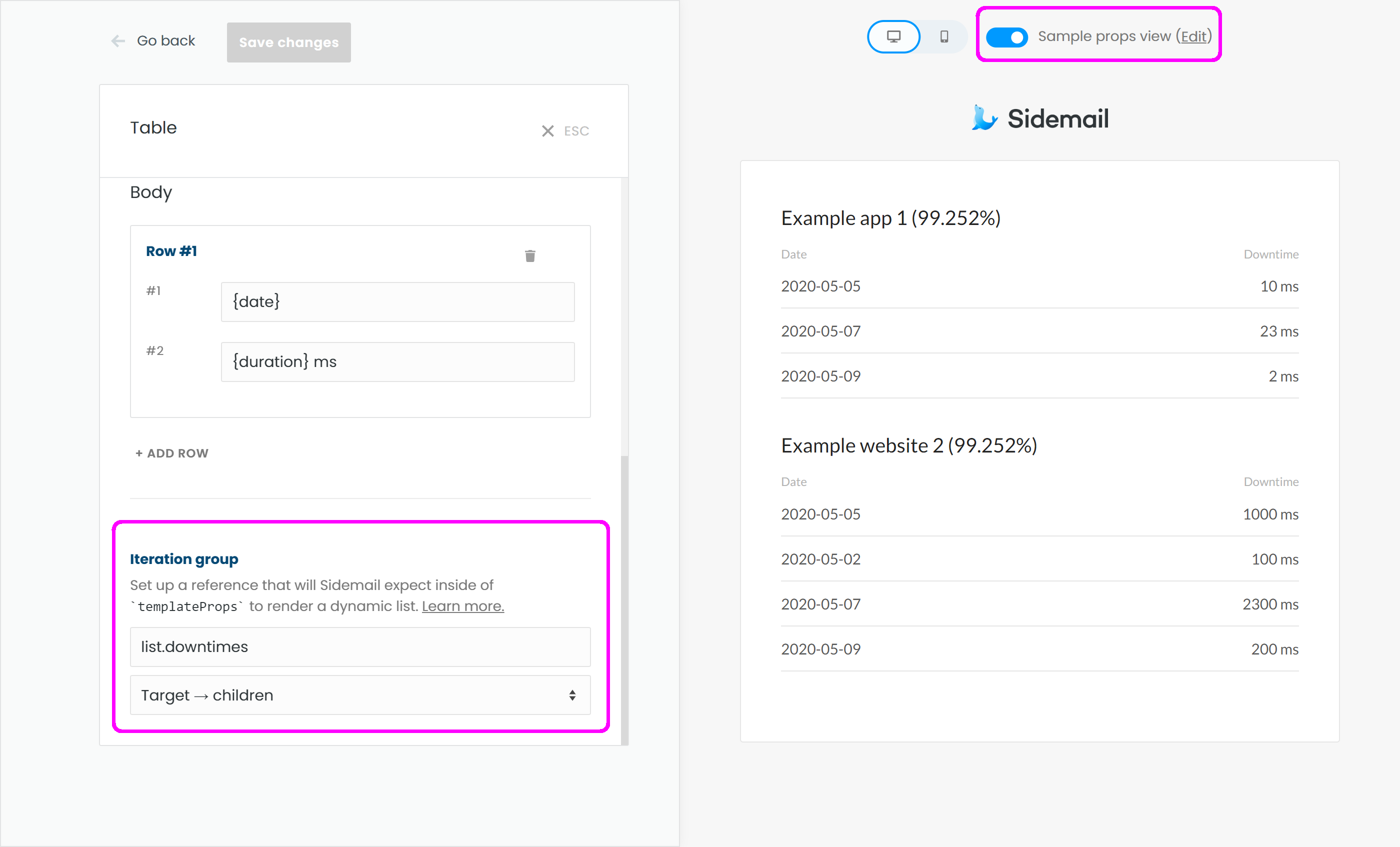Click the Edit link for sample props
Image resolution: width=1400 pixels, height=847 pixels.
point(1194,36)
